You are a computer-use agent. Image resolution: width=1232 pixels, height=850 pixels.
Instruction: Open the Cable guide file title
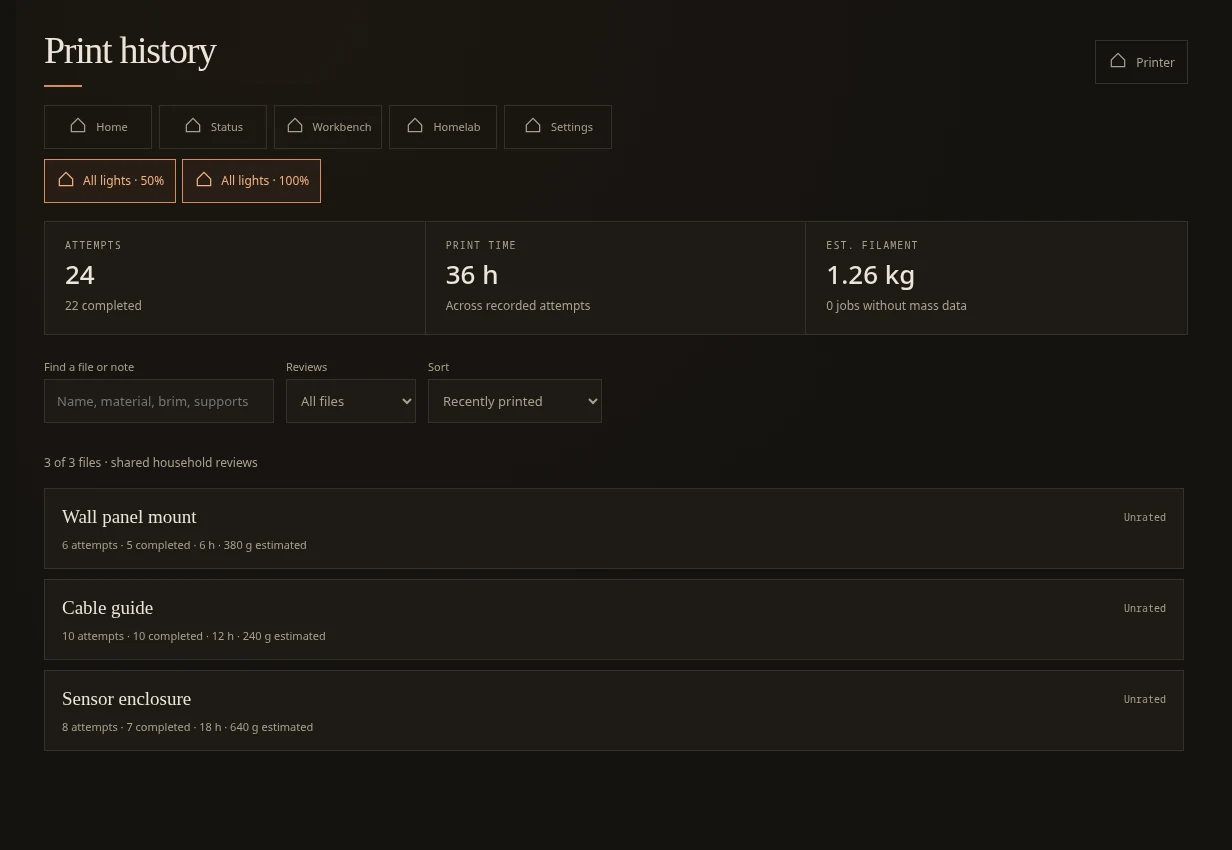pos(107,608)
